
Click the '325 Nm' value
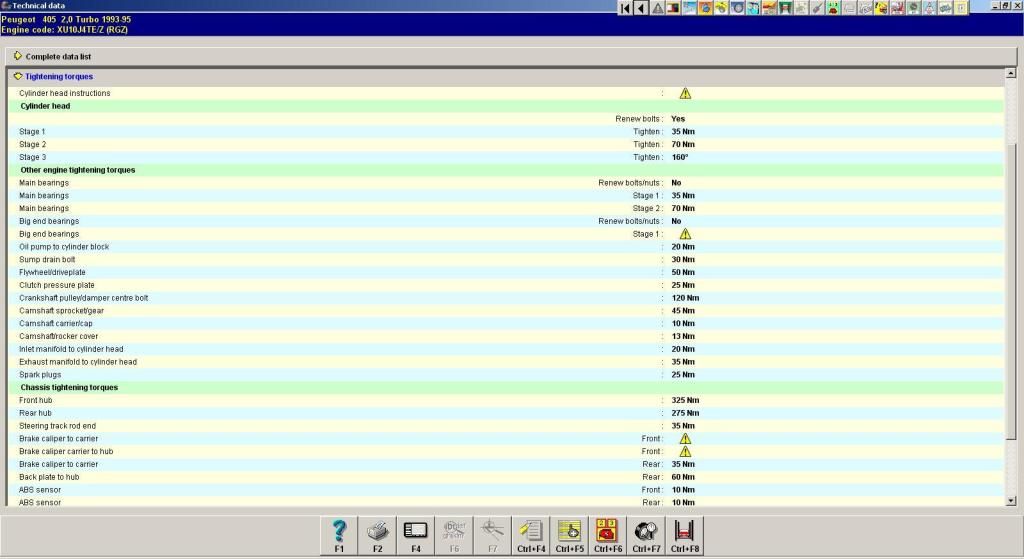click(685, 400)
